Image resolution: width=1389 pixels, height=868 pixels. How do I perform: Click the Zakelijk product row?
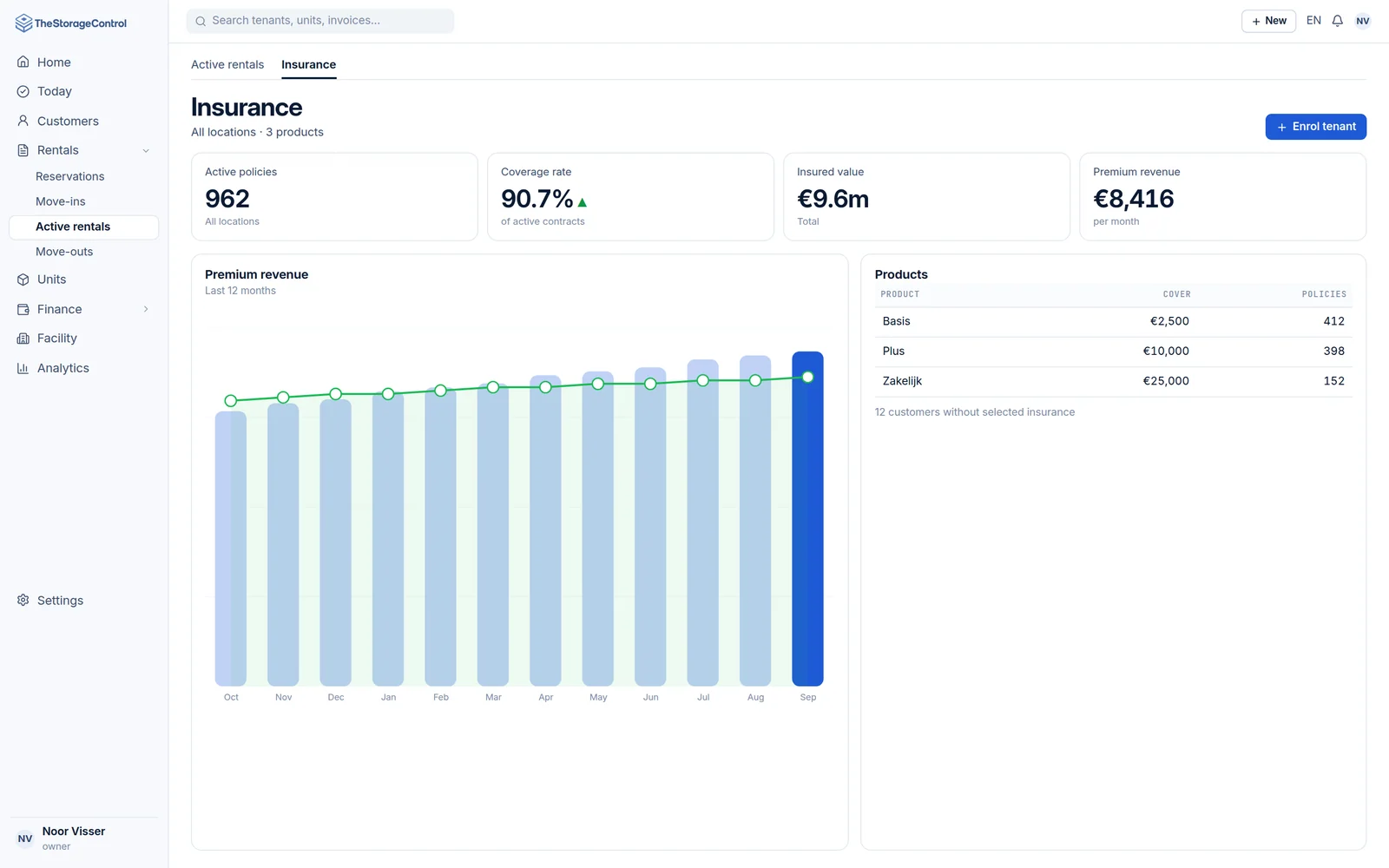[1113, 381]
